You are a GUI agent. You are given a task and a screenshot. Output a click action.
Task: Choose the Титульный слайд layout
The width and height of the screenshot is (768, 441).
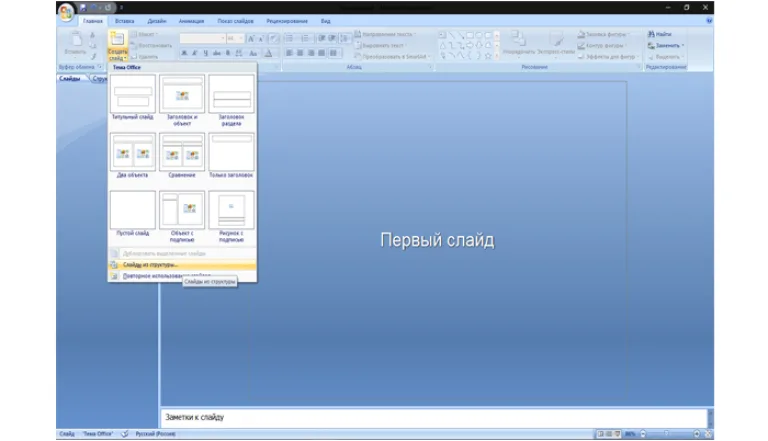click(133, 98)
